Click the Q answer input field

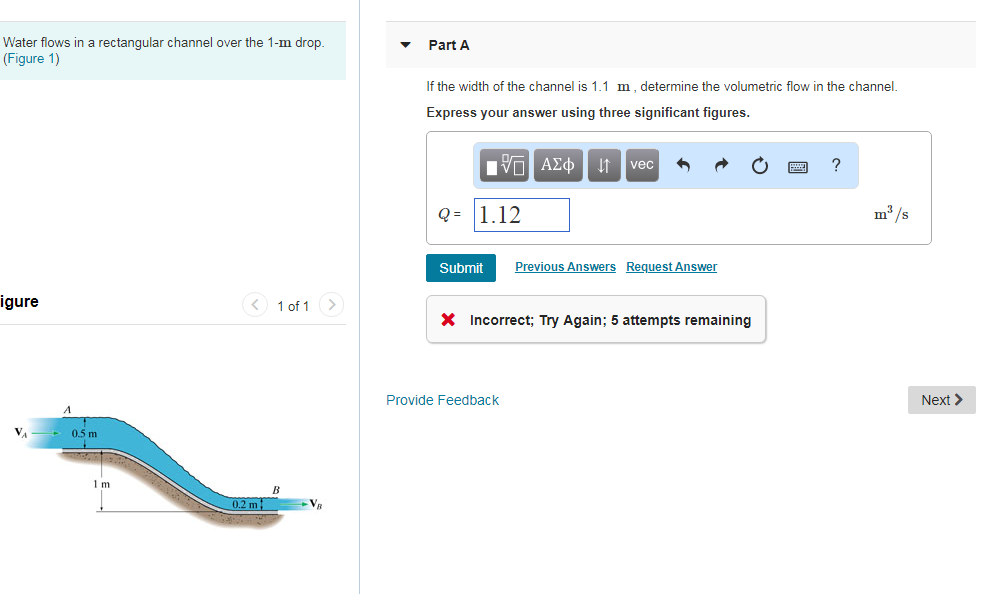pyautogui.click(x=522, y=215)
